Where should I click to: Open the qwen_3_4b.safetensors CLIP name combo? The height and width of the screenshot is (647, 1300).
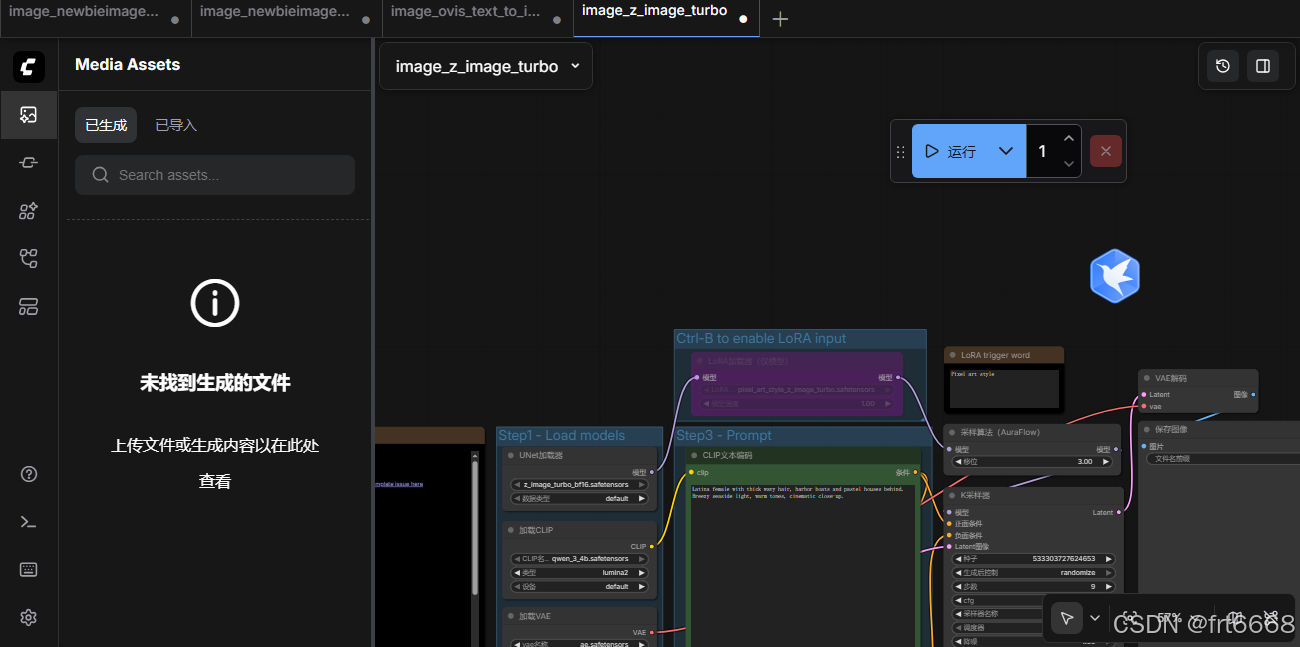[579, 559]
